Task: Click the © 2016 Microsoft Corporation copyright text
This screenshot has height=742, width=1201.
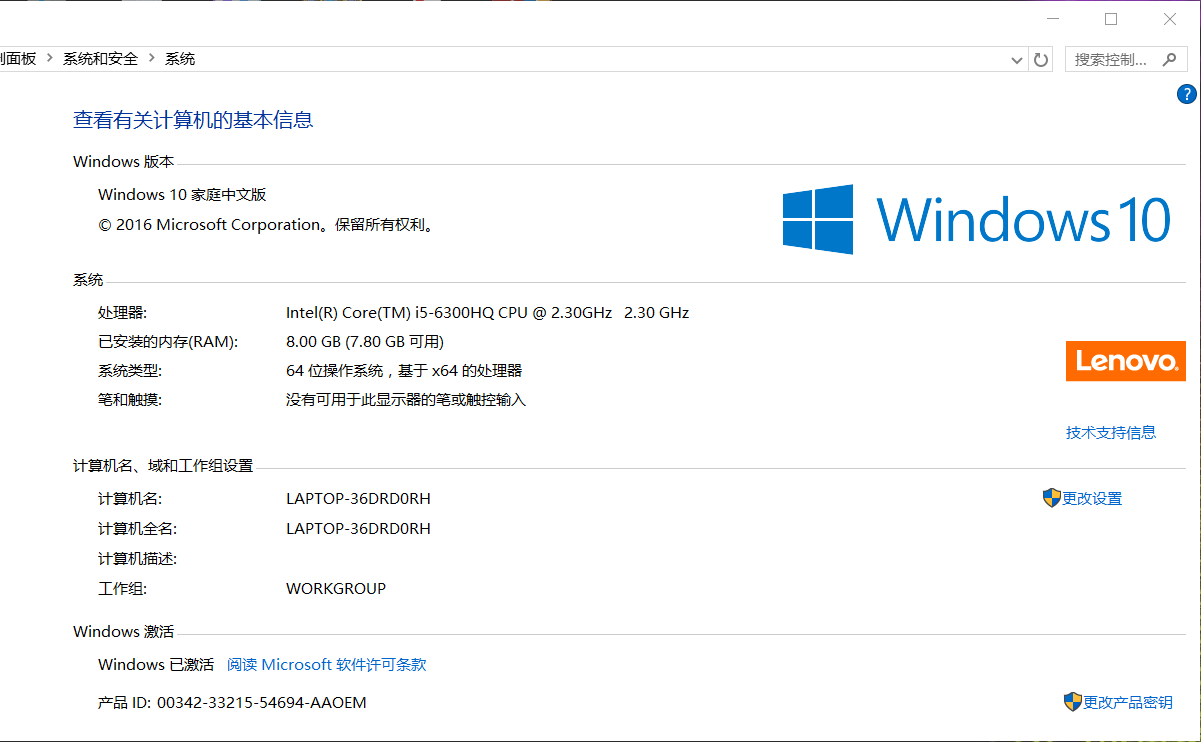Action: click(x=268, y=225)
